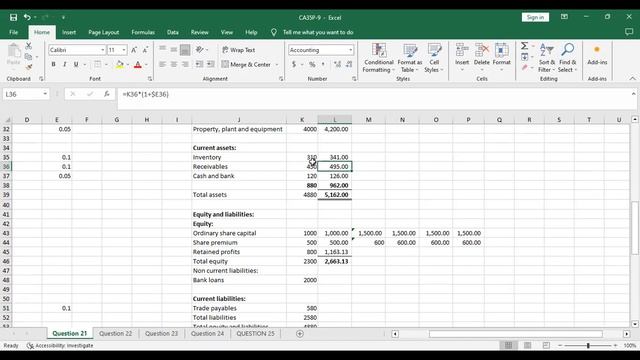The image size is (640, 360).
Task: Click the Save icon in title bar
Action: click(x=13, y=17)
